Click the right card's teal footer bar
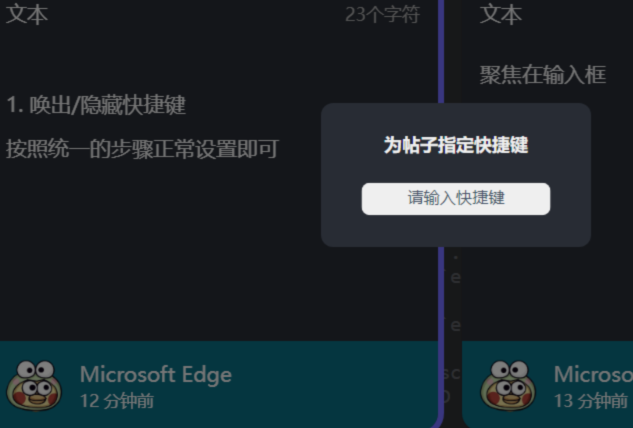Screen dimensions: 633x428 coord(547,384)
